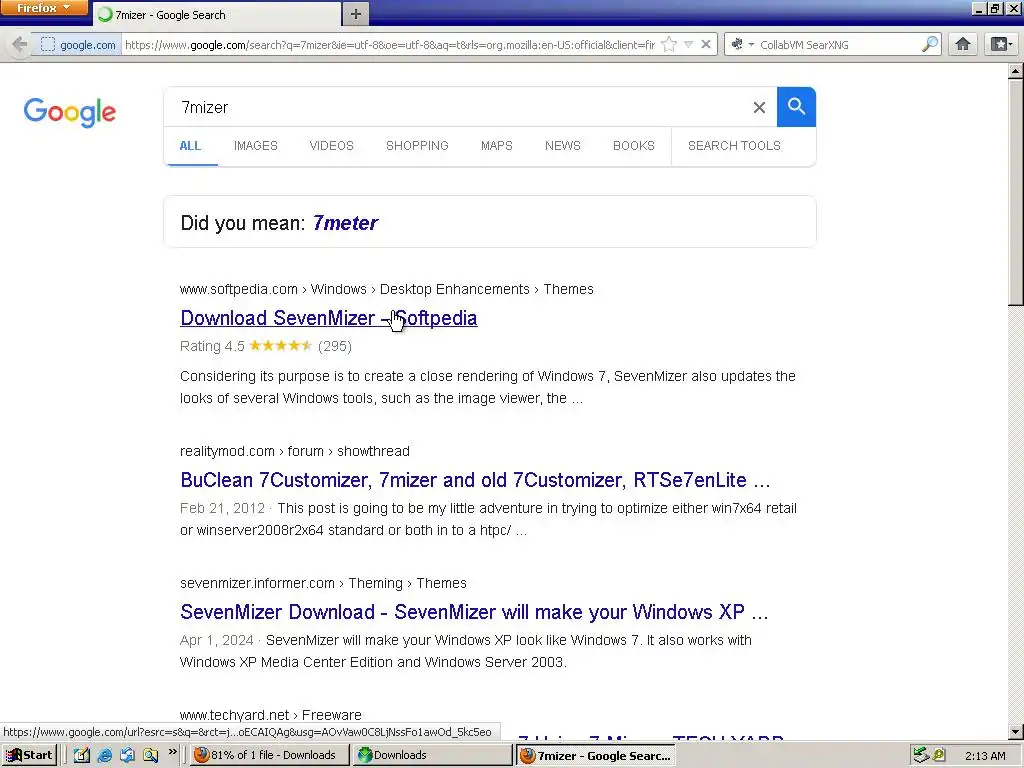1024x768 pixels.
Task: Click the Google search query field
Action: point(457,107)
